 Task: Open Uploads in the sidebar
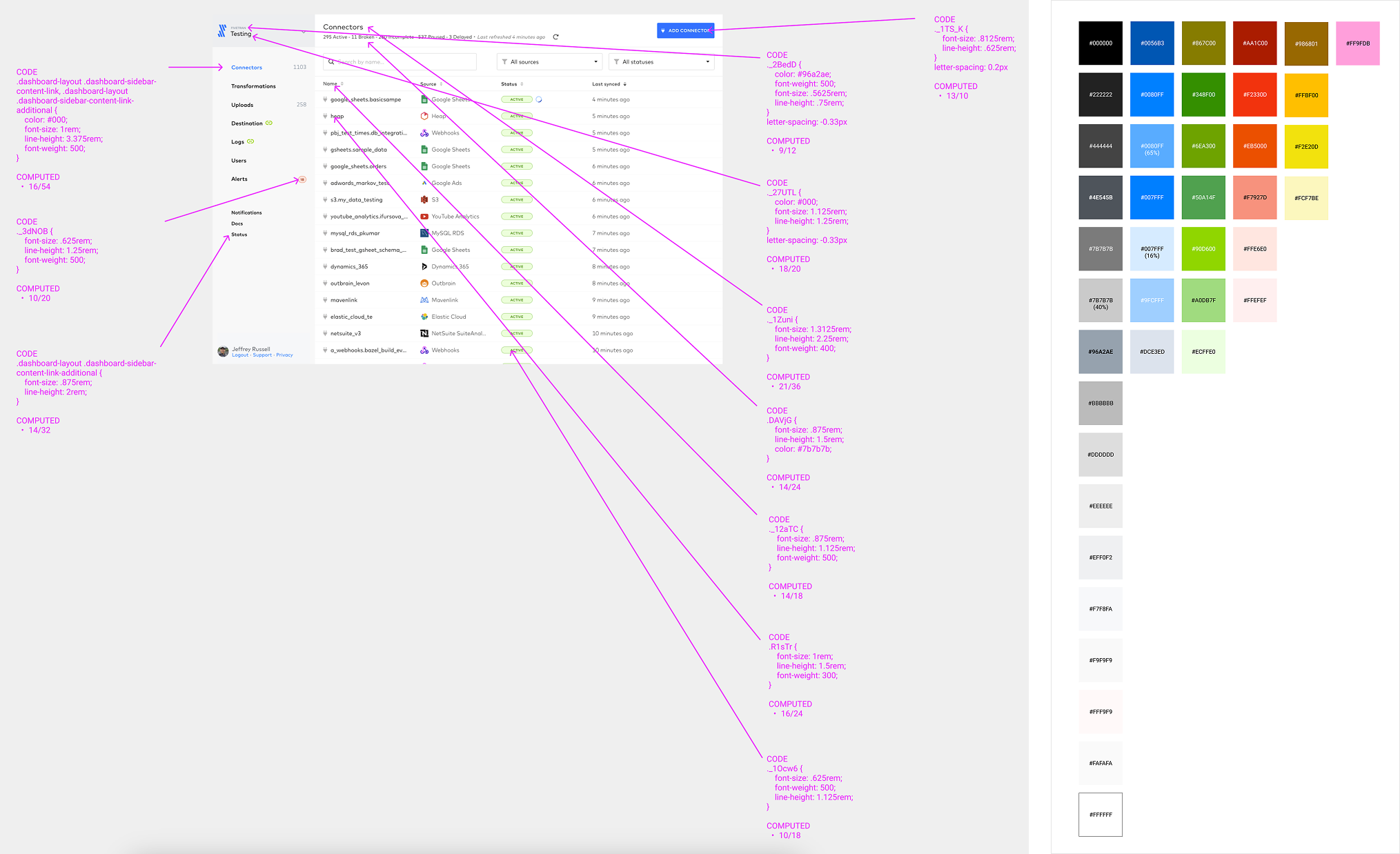pos(242,105)
